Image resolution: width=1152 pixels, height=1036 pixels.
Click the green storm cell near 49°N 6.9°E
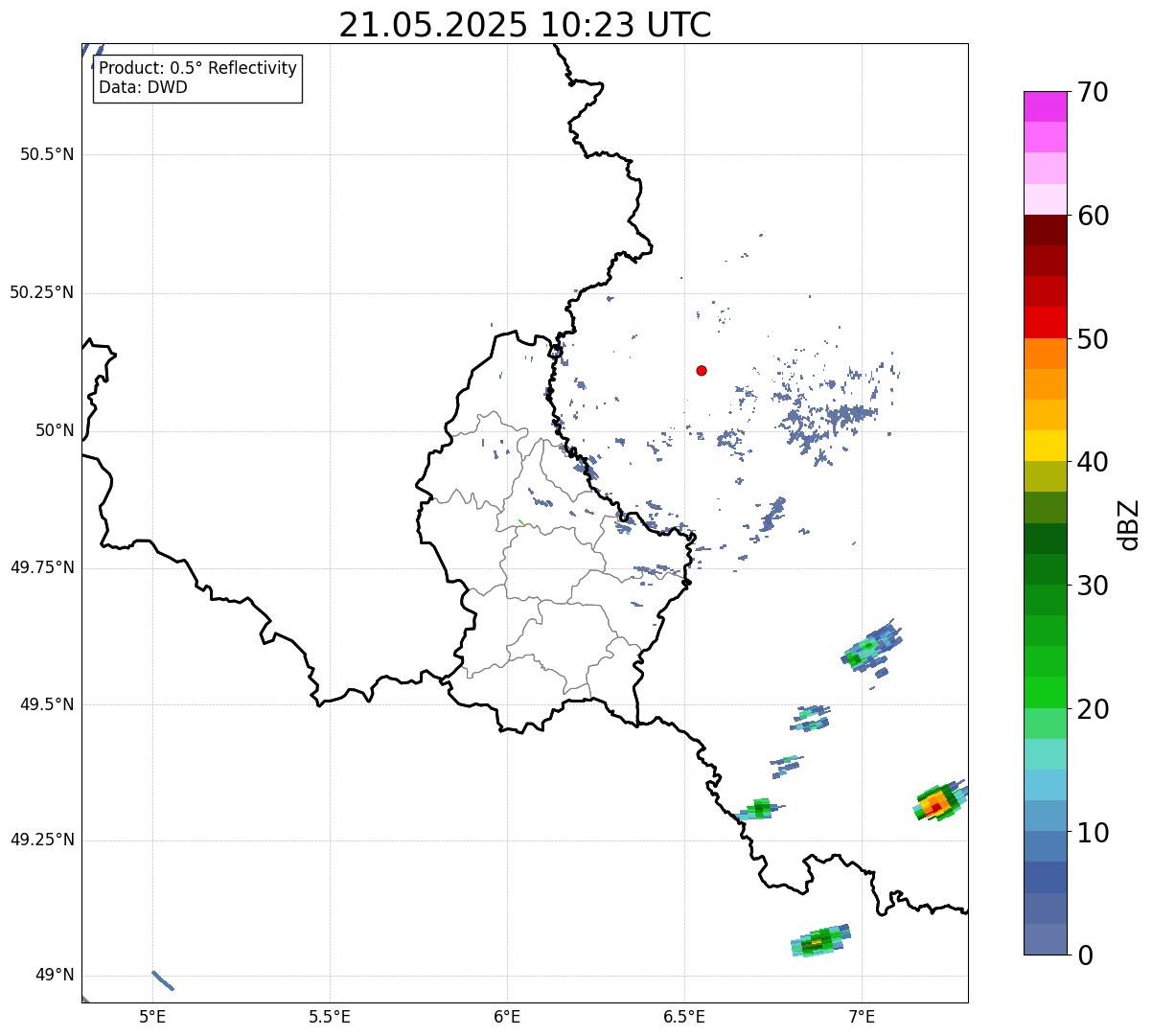820,941
